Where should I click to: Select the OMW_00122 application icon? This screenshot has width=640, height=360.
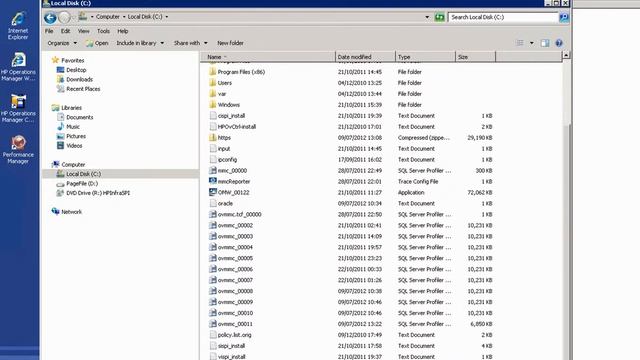click(213, 192)
